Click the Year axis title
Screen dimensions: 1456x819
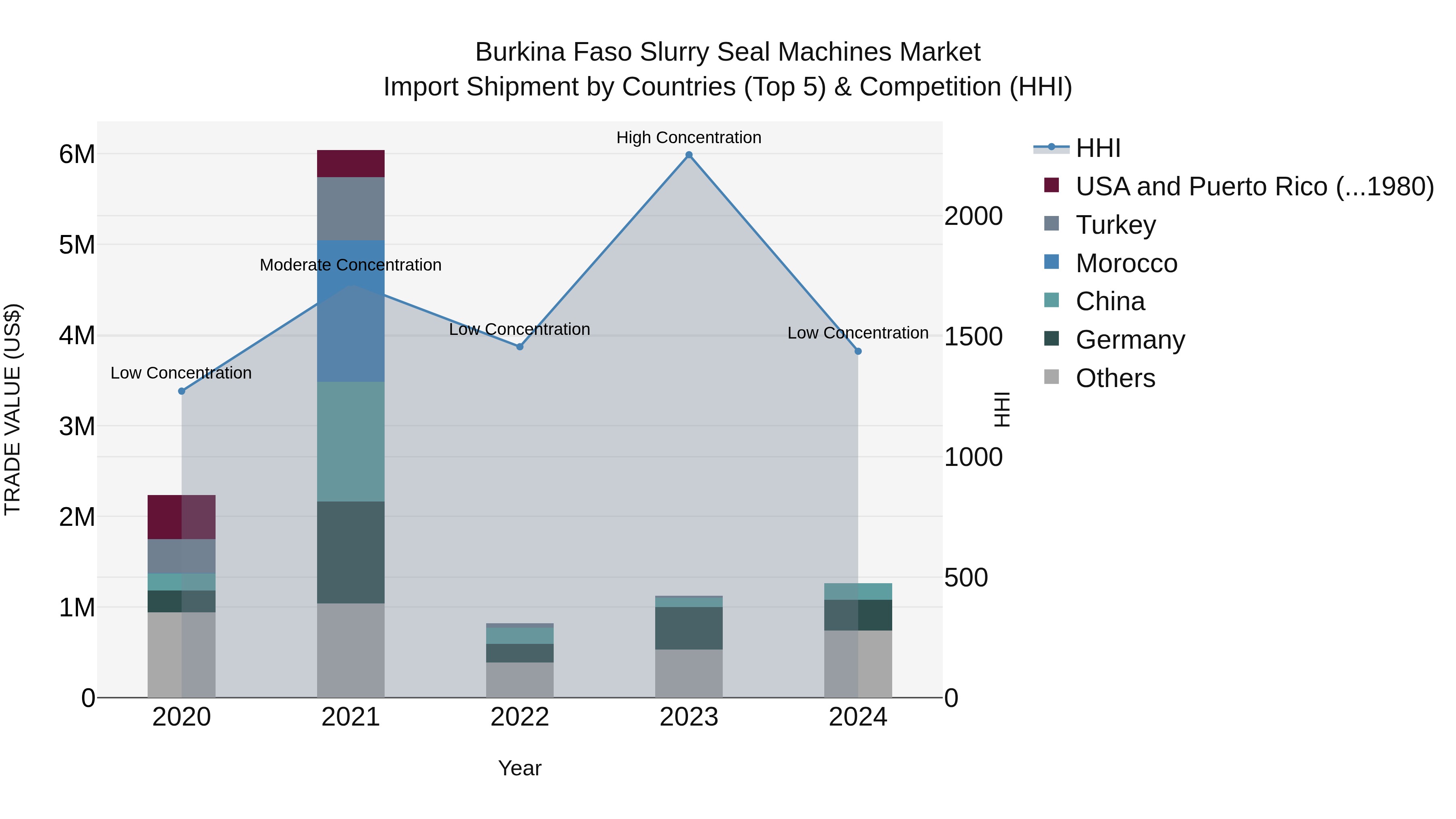[520, 768]
